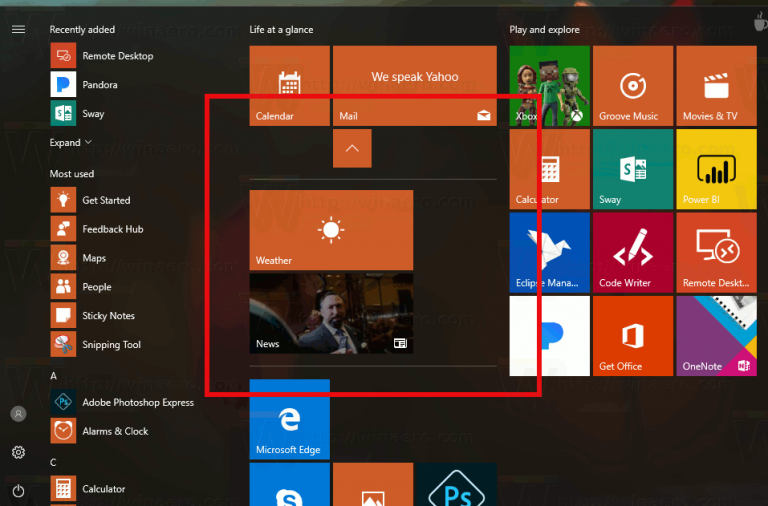Open the Groove Music tile
Viewport: 768px width, 506px height.
[x=631, y=85]
